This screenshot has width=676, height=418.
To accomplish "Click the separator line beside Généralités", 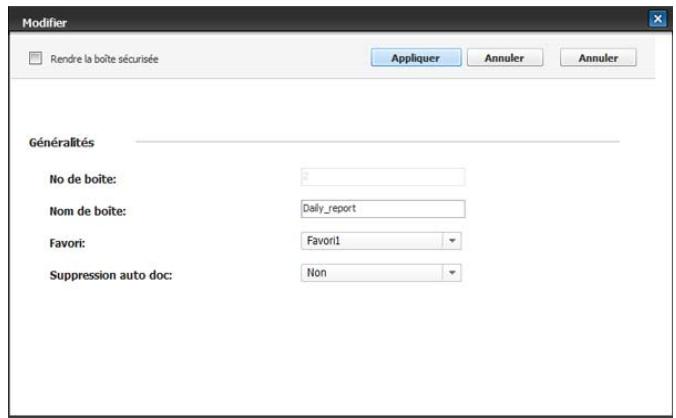I will pos(380,144).
